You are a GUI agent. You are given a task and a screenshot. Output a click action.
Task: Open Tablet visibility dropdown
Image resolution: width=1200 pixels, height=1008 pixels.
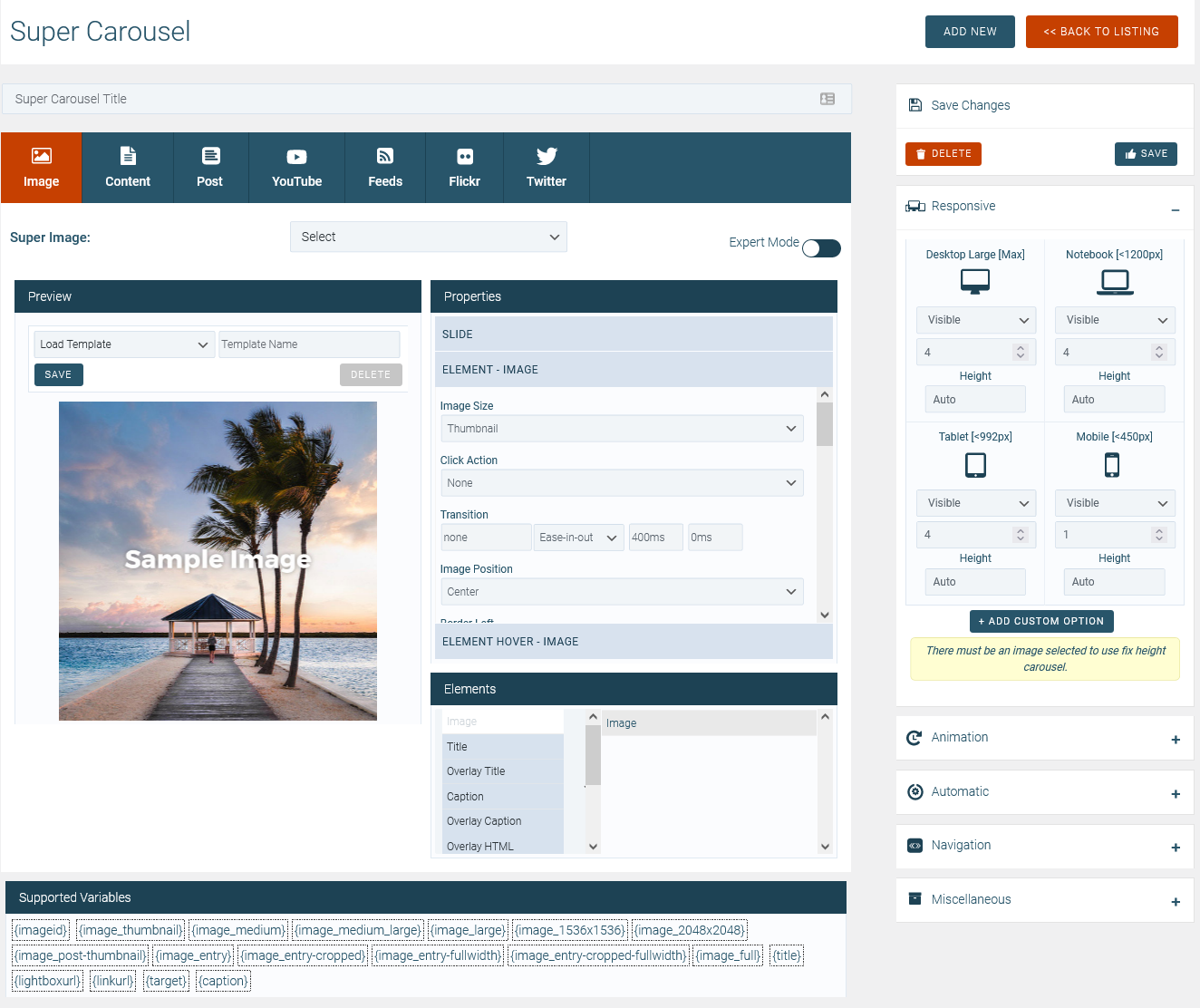[x=975, y=503]
